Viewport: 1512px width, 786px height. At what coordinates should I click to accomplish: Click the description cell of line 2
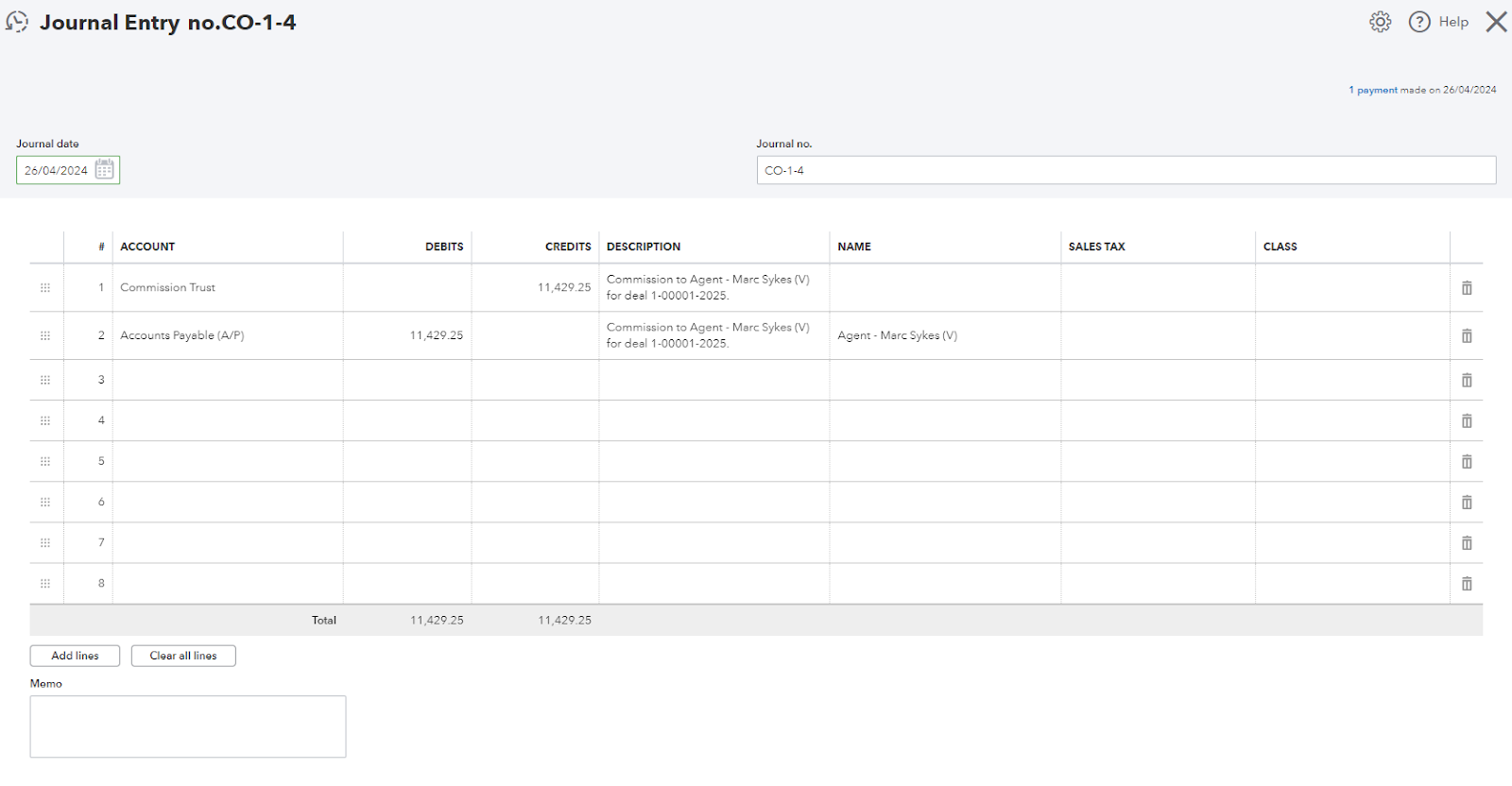[714, 335]
